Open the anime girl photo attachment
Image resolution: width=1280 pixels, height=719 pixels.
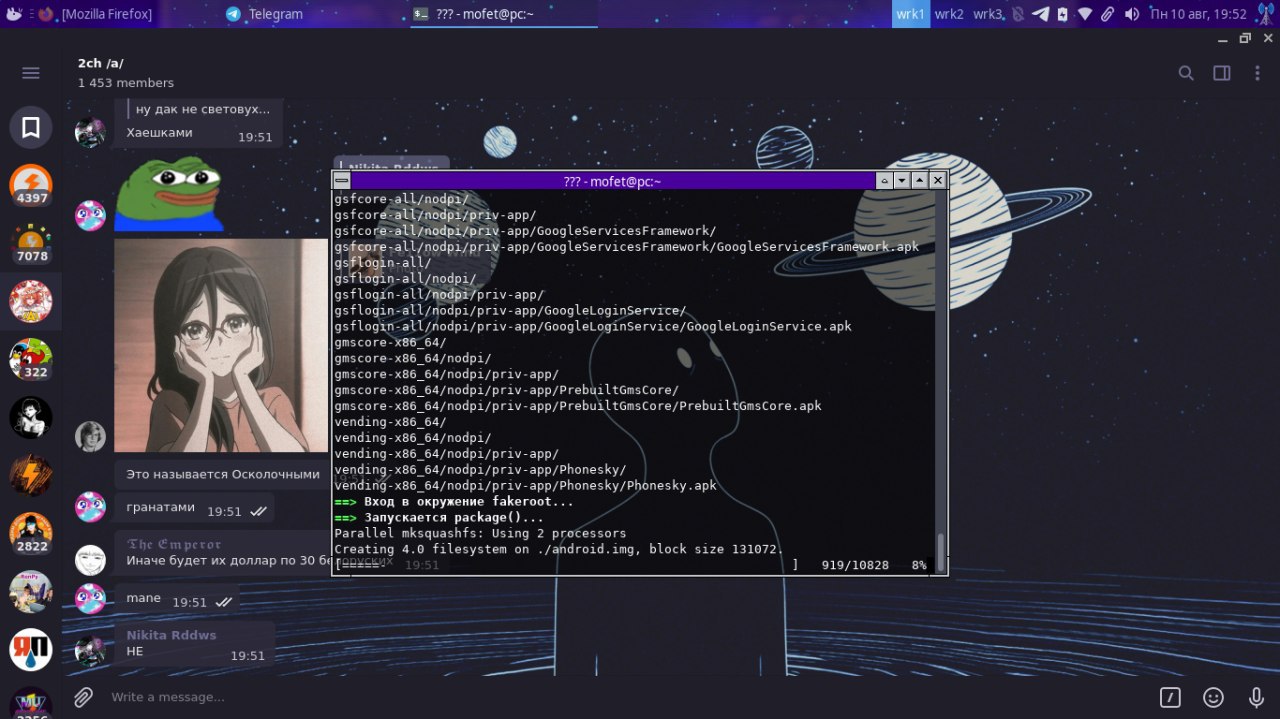click(221, 345)
